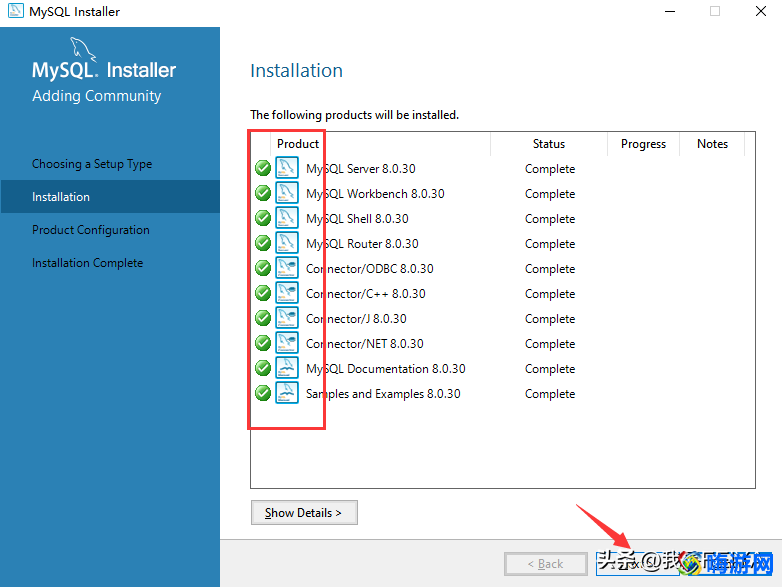782x587 pixels.
Task: Click Complete status for MySQL Documentation
Action: tap(550, 369)
